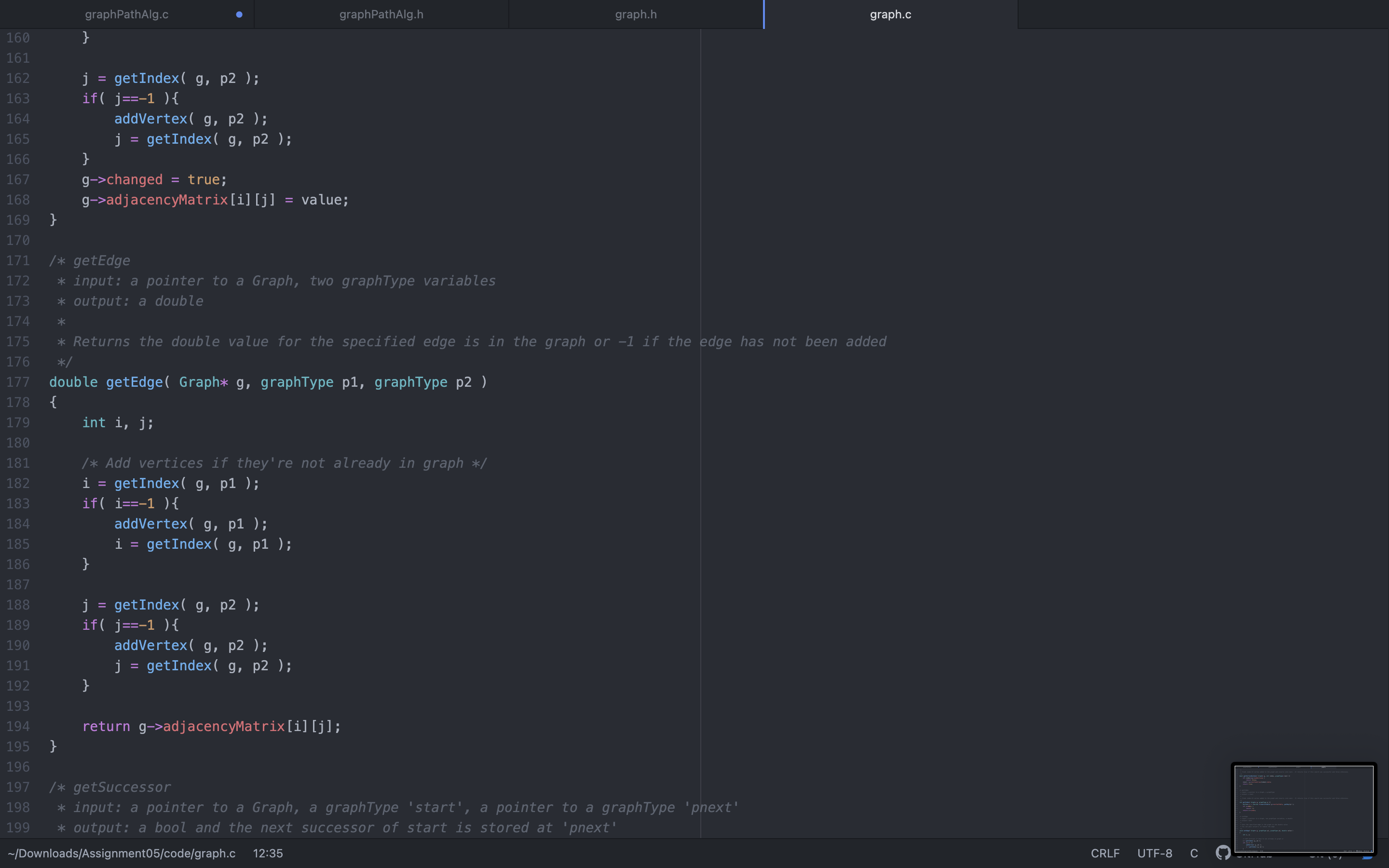1389x868 pixels.
Task: Click the return keyword on line 194
Action: 106,727
